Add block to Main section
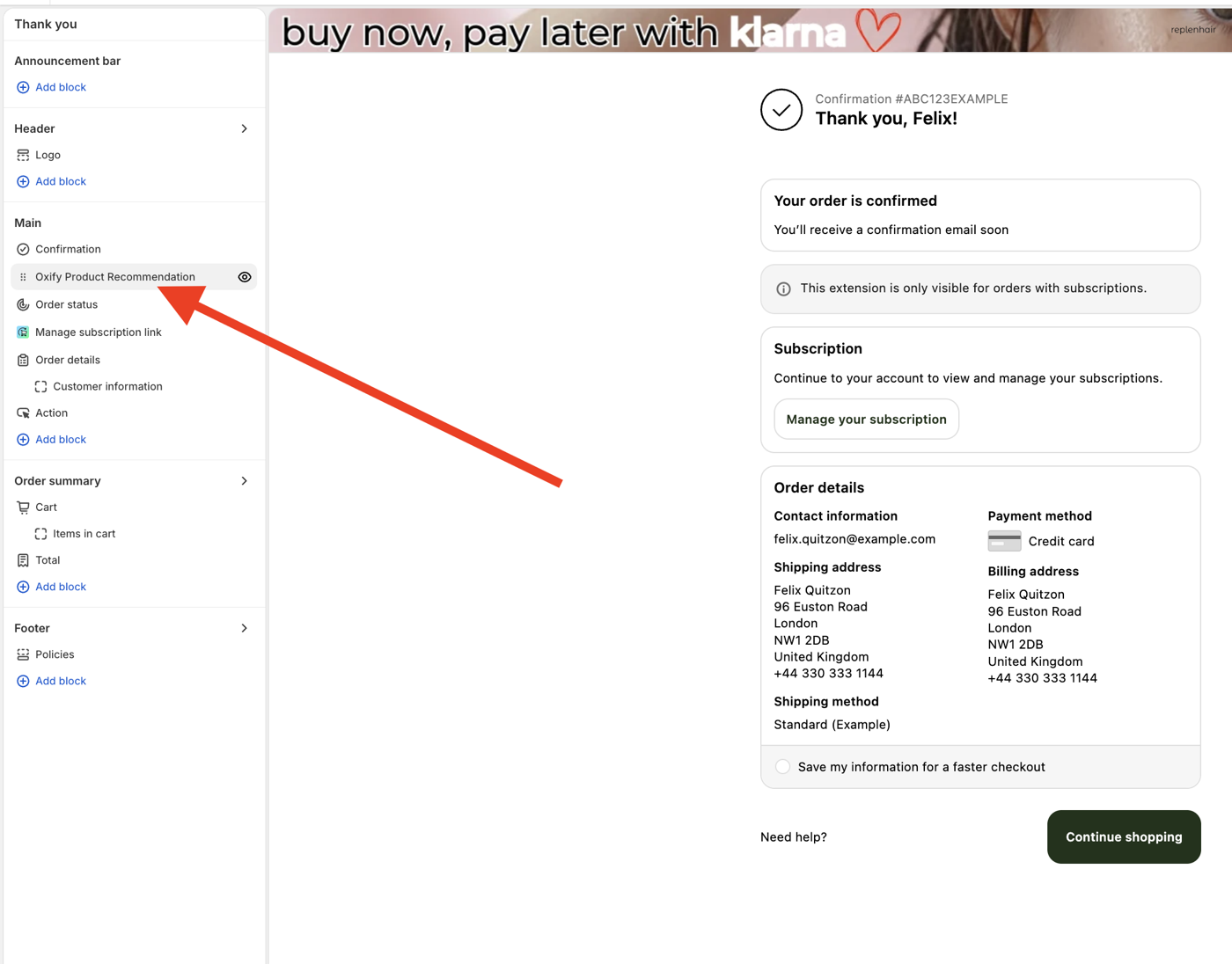 click(61, 440)
